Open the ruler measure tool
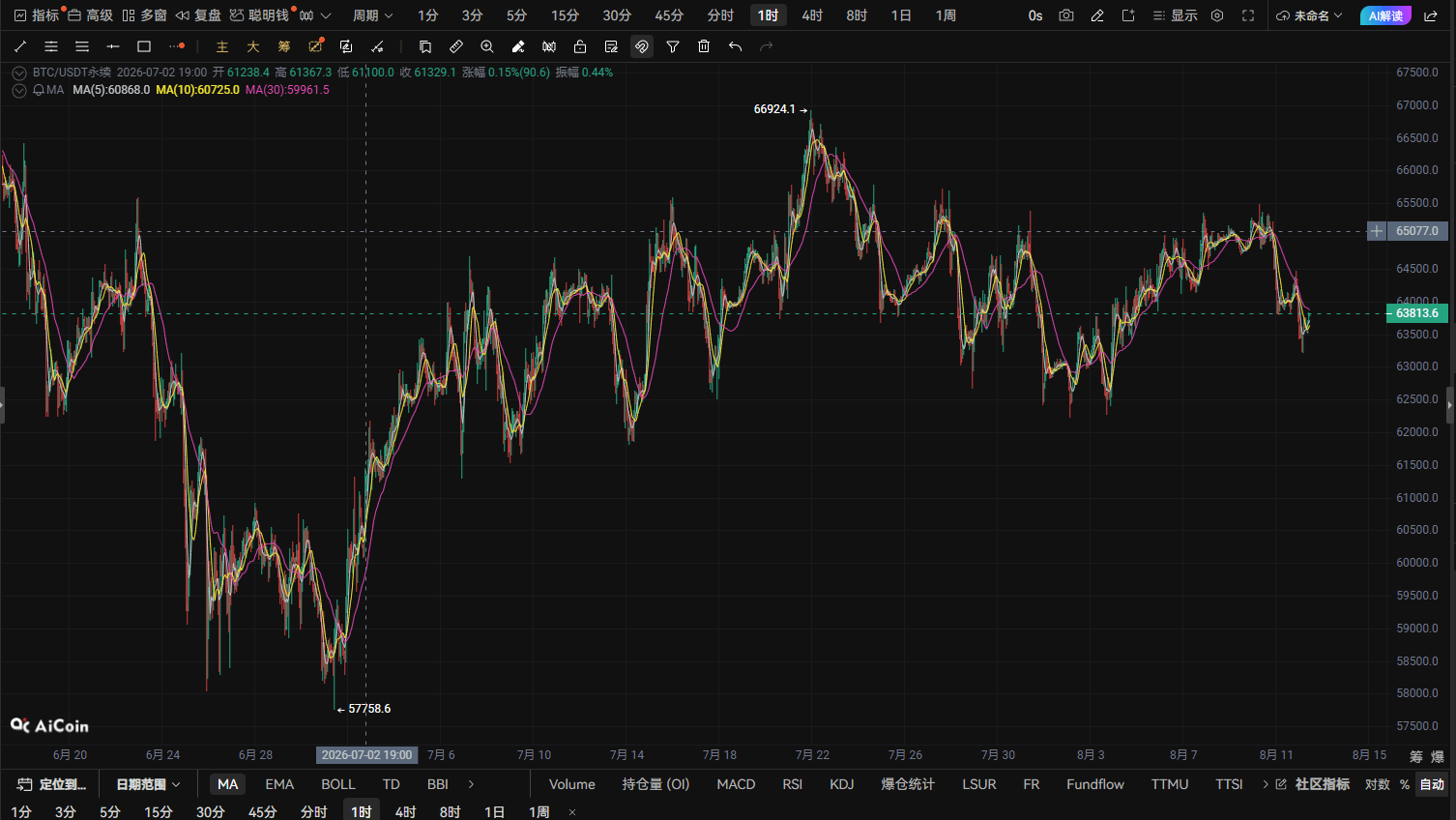This screenshot has height=820, width=1456. click(x=456, y=46)
